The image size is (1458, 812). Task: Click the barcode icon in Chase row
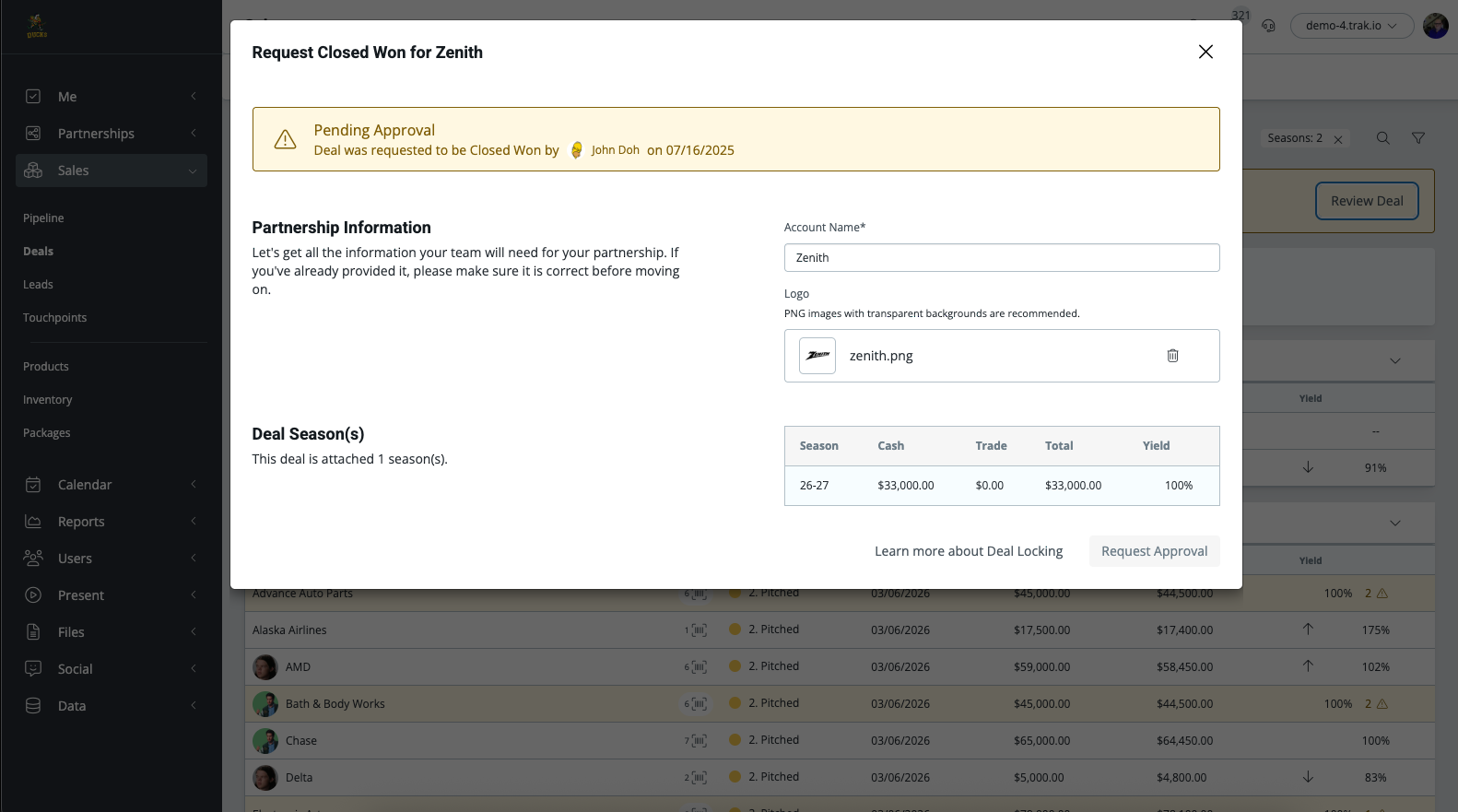[700, 741]
